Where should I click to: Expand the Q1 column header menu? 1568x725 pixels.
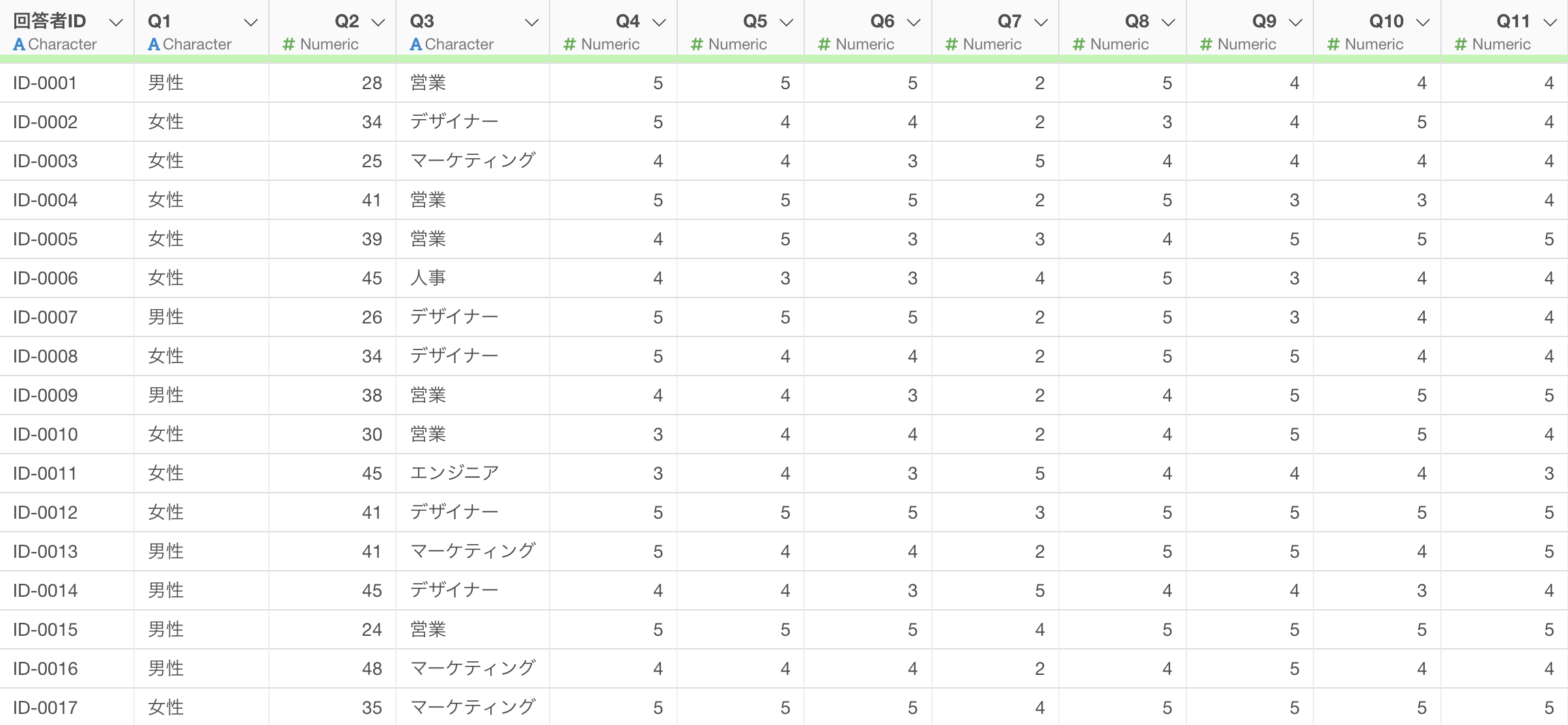251,23
